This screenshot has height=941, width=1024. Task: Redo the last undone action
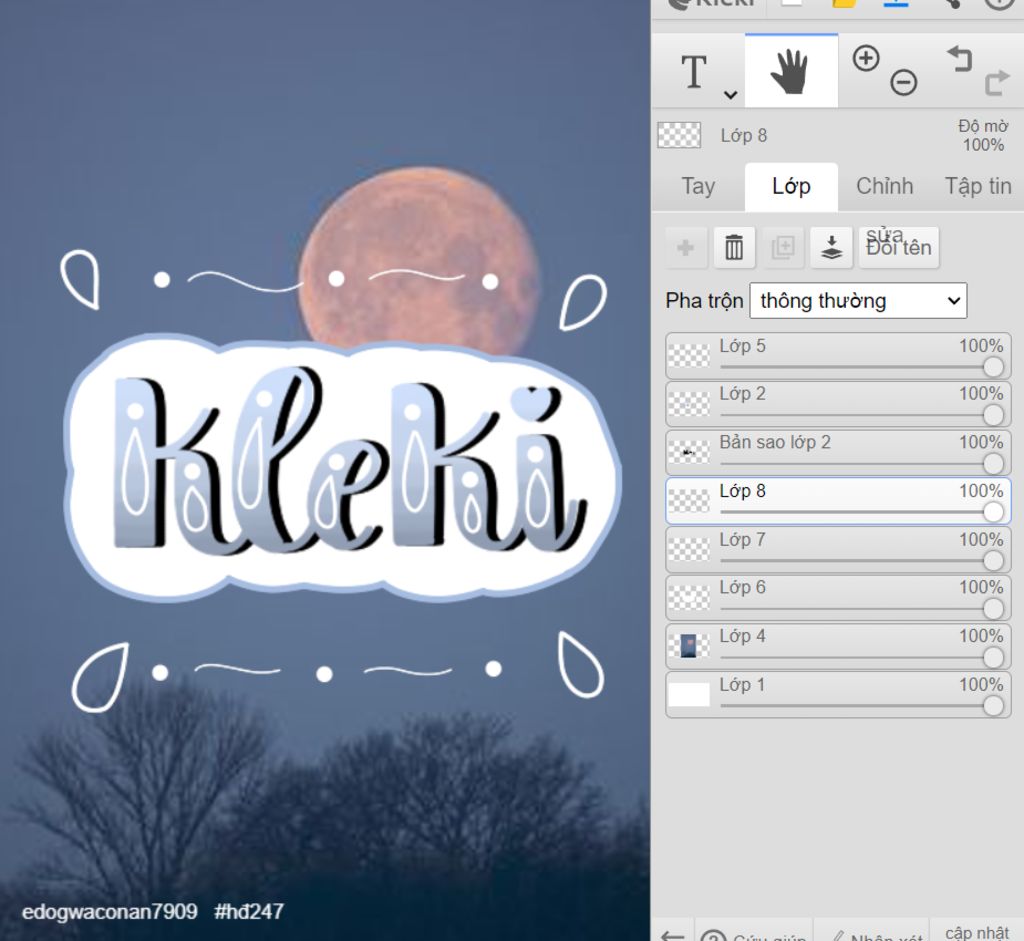tap(997, 83)
